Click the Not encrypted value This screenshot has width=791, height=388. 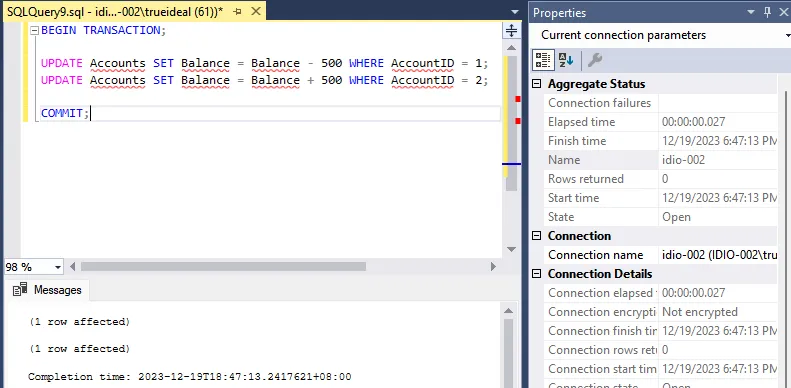tap(700, 312)
